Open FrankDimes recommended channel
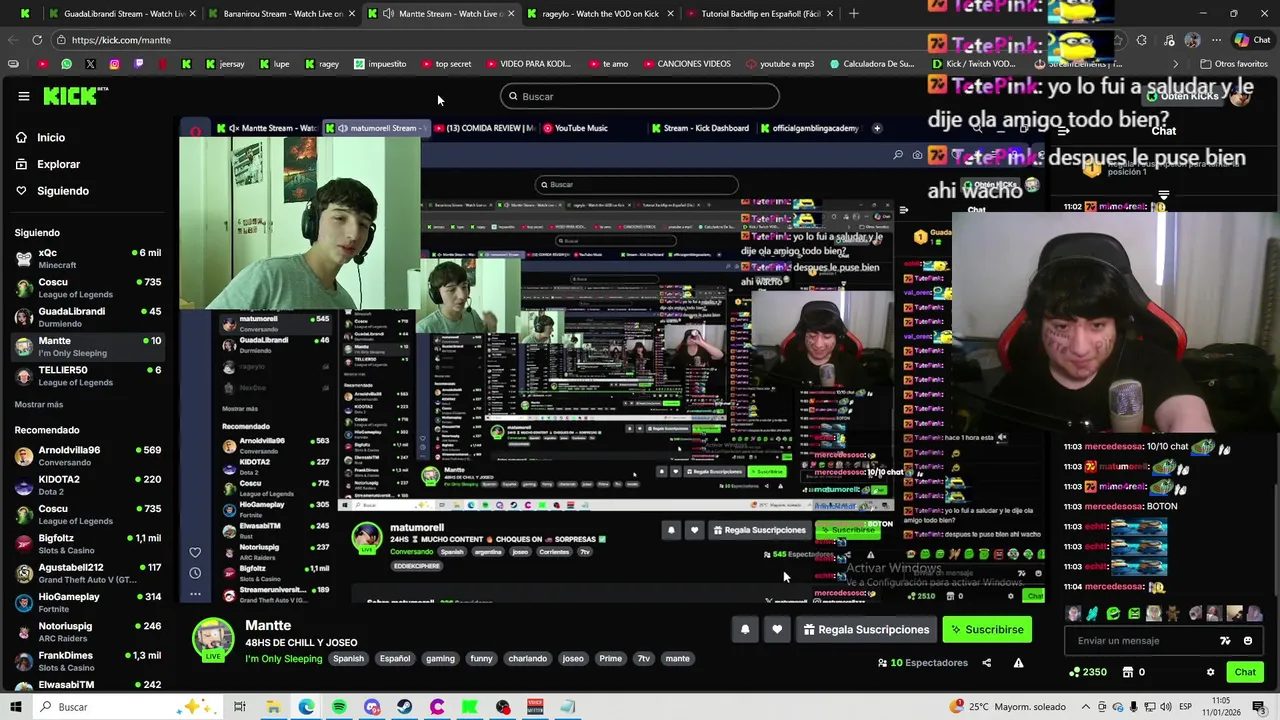 [87, 660]
